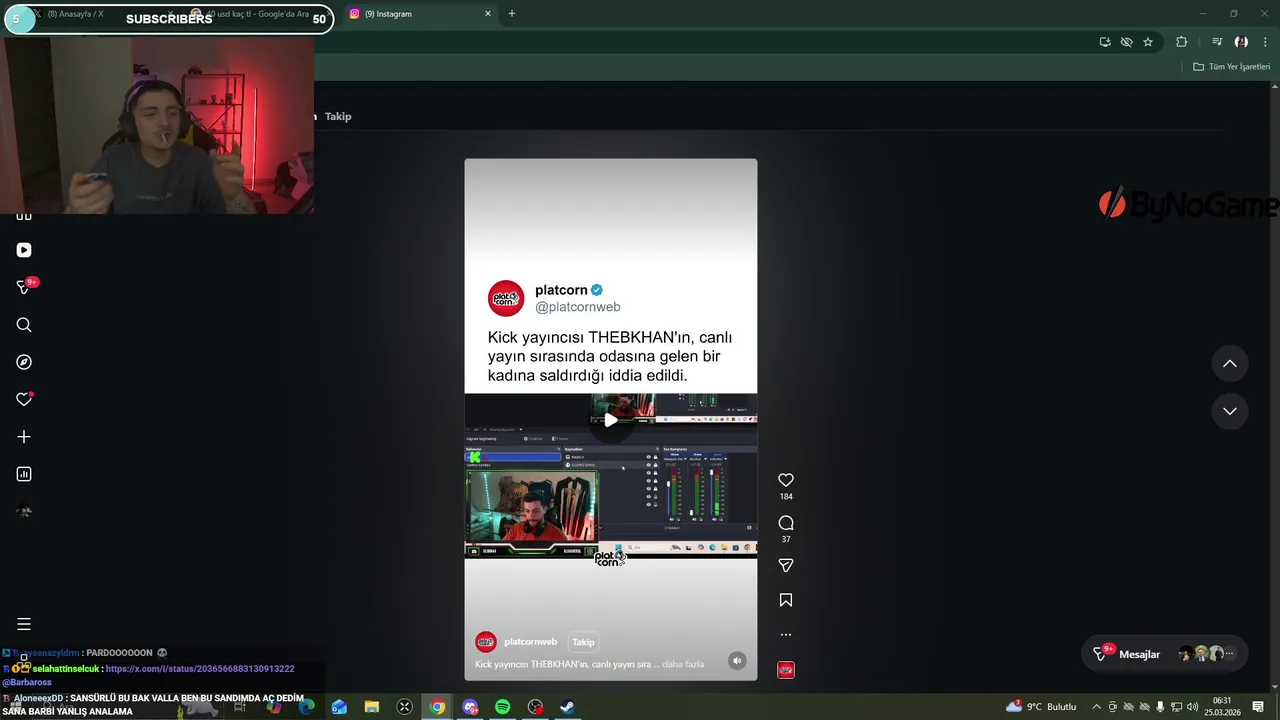1280x720 pixels.
Task: Create a new post plus icon
Action: (24, 437)
